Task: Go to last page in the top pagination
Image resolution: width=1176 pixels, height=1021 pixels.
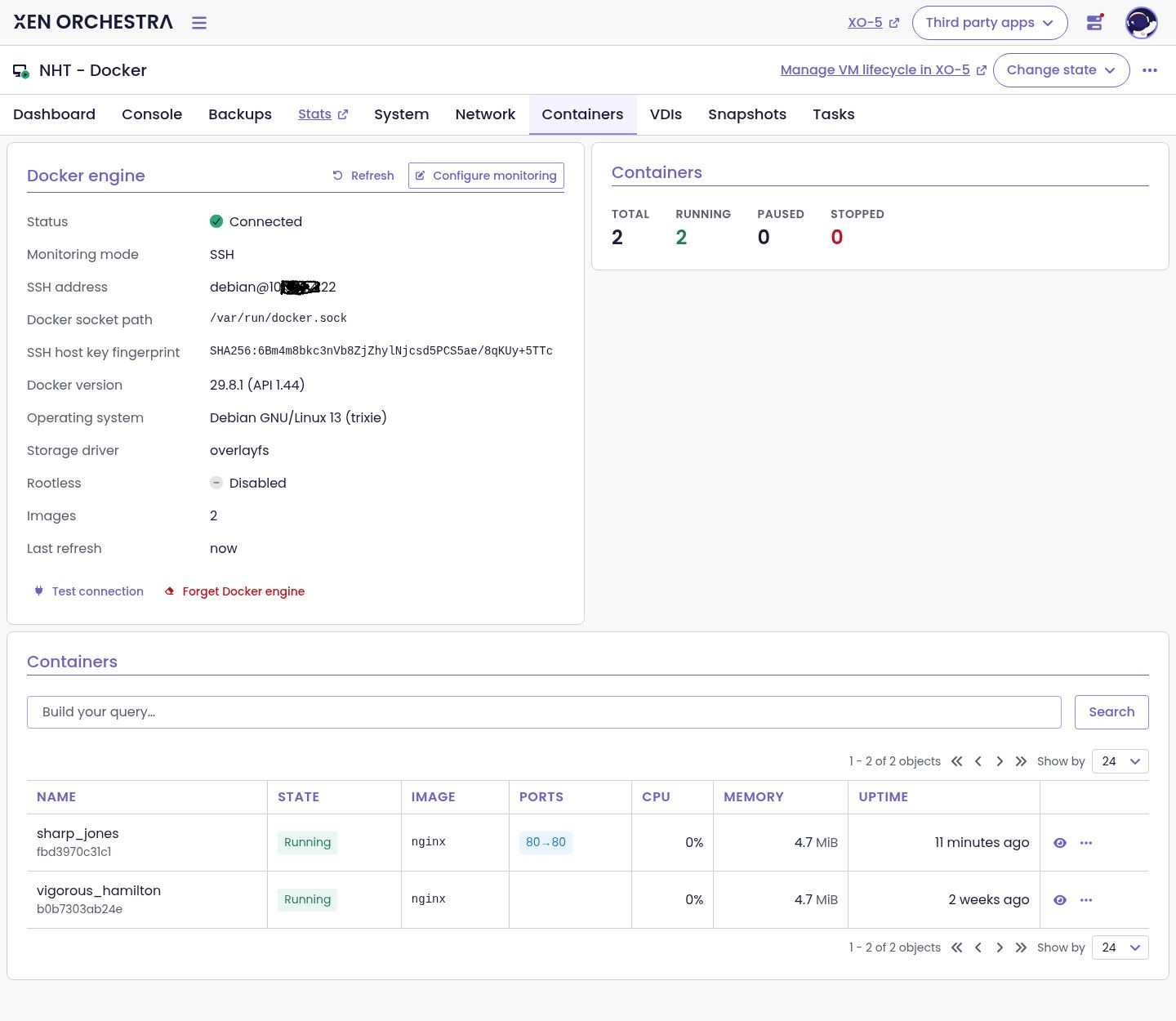Action: (1021, 761)
